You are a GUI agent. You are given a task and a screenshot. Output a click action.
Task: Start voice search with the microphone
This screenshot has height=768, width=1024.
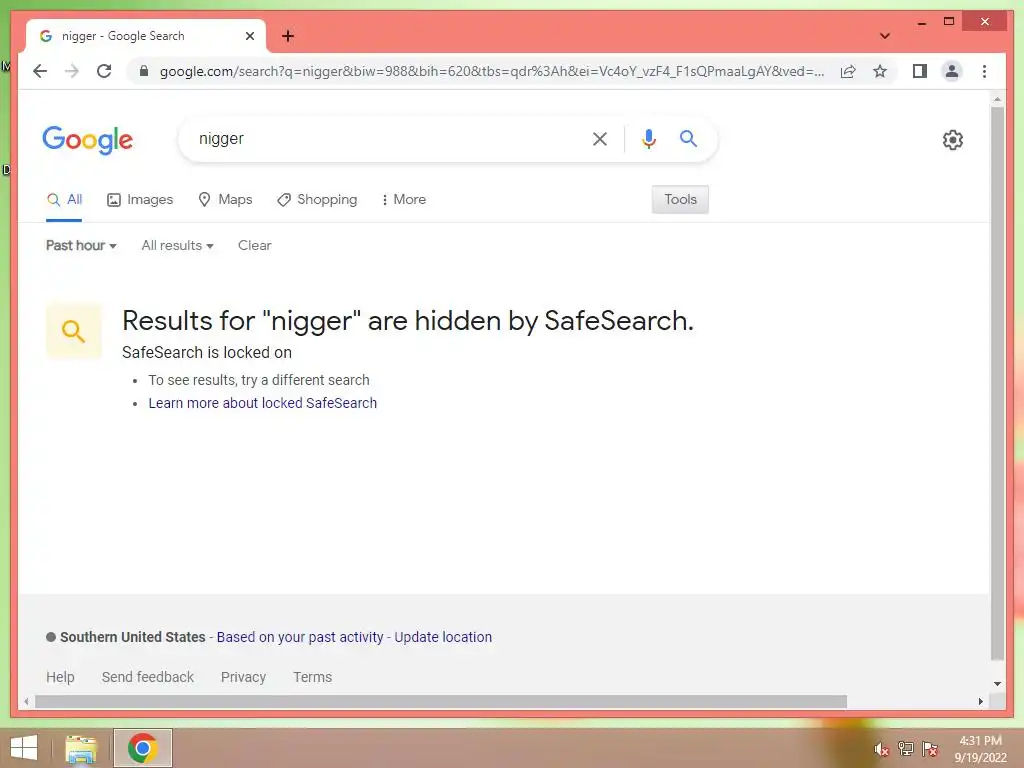pos(648,138)
